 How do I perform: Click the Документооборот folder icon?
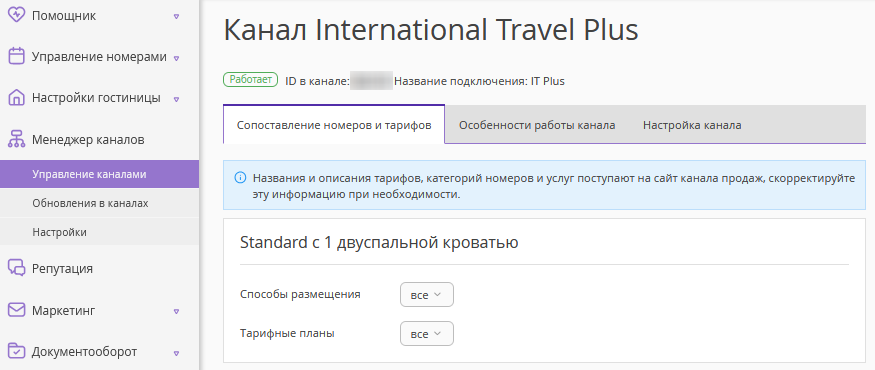click(x=17, y=351)
